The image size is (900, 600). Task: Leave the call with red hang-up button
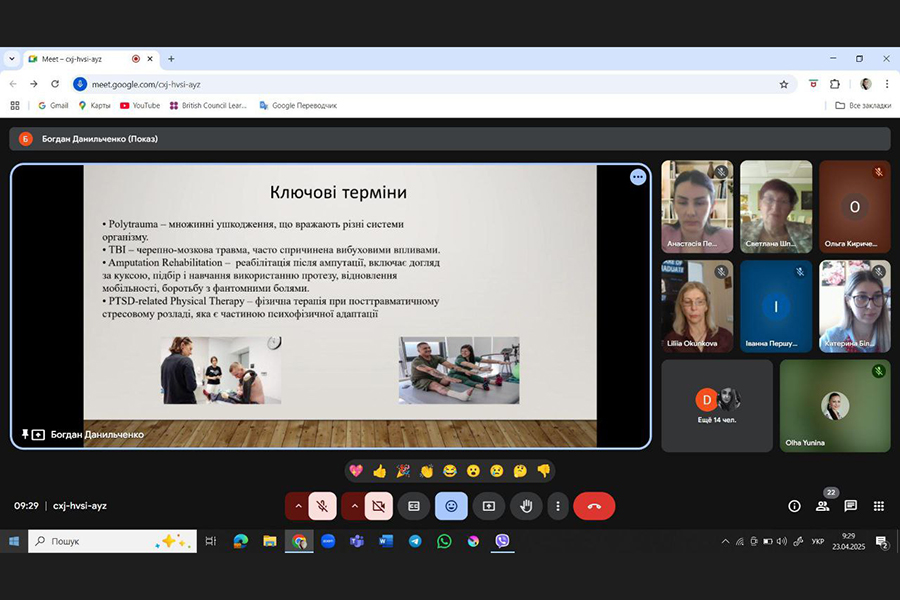[594, 506]
